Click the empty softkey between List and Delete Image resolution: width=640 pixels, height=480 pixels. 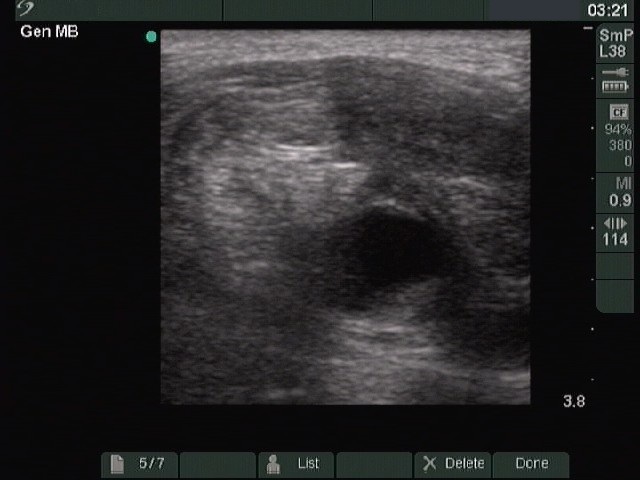pos(374,464)
